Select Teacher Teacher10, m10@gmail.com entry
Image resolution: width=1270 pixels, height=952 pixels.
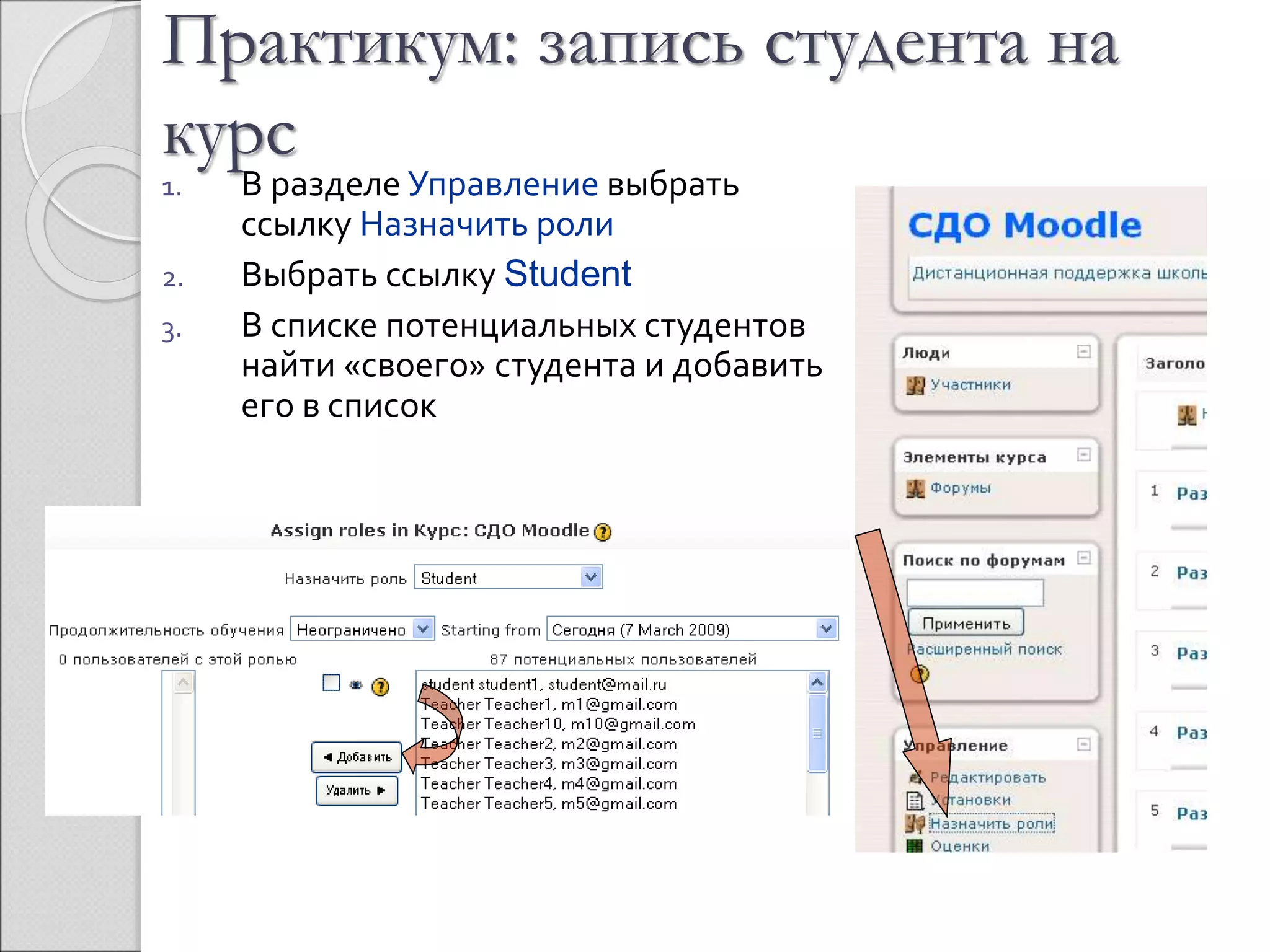[558, 724]
